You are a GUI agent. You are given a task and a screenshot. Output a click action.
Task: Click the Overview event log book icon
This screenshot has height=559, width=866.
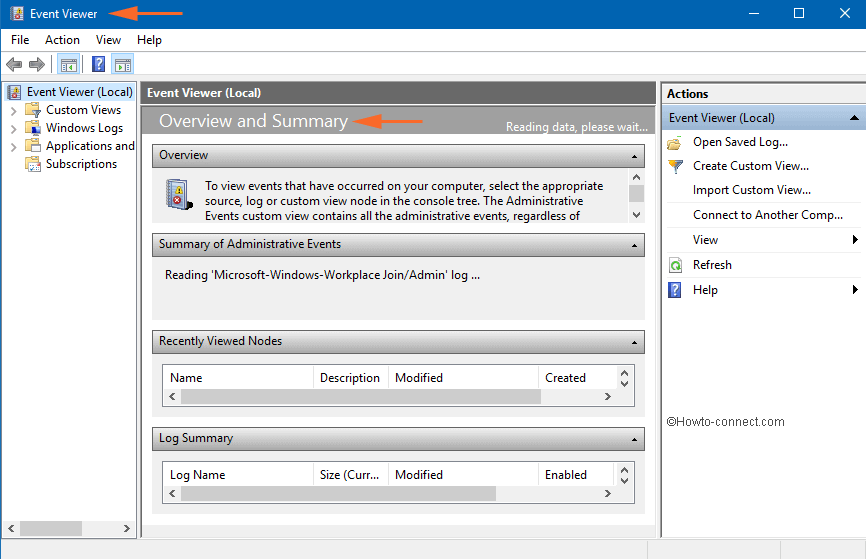coord(179,194)
